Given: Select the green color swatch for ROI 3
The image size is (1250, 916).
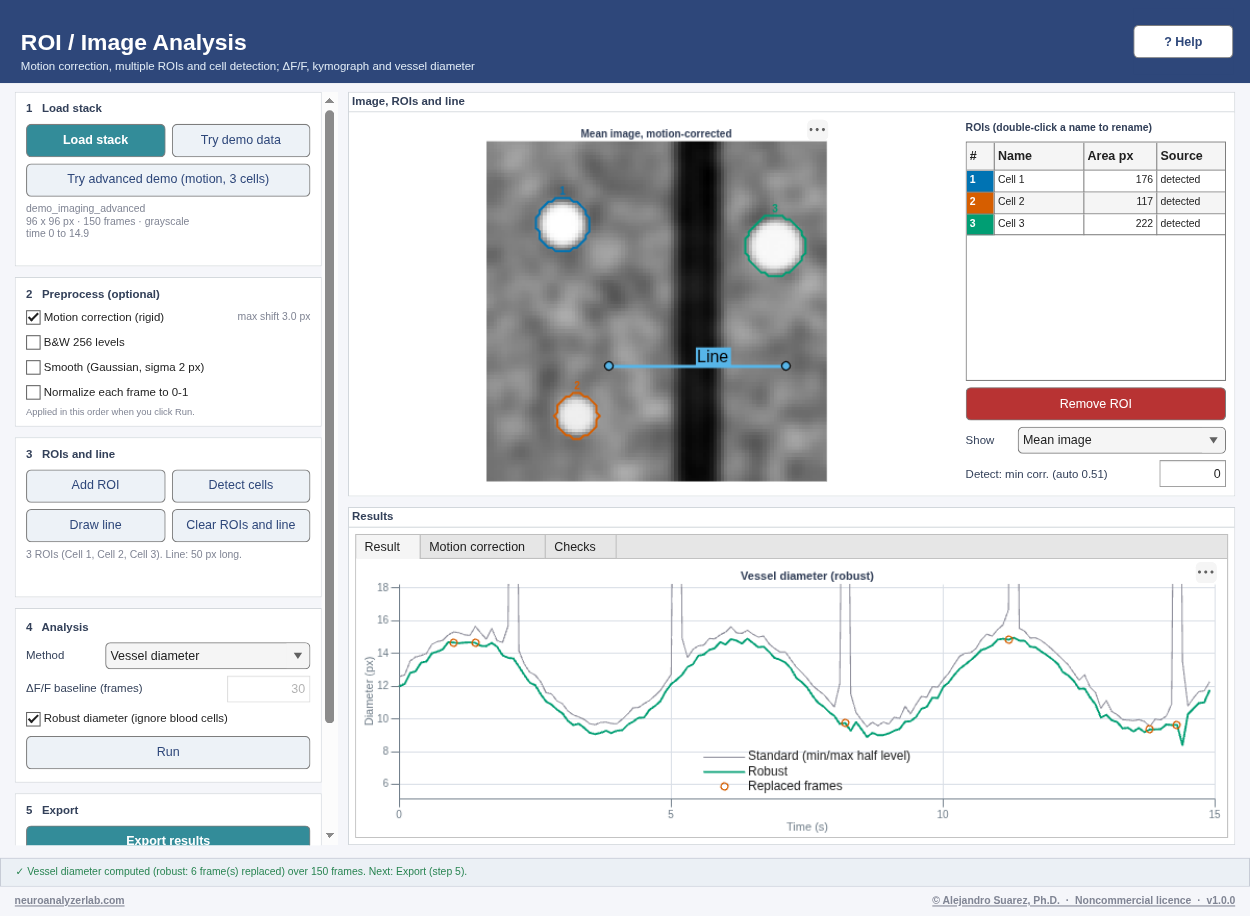Looking at the screenshot, I should click(980, 224).
